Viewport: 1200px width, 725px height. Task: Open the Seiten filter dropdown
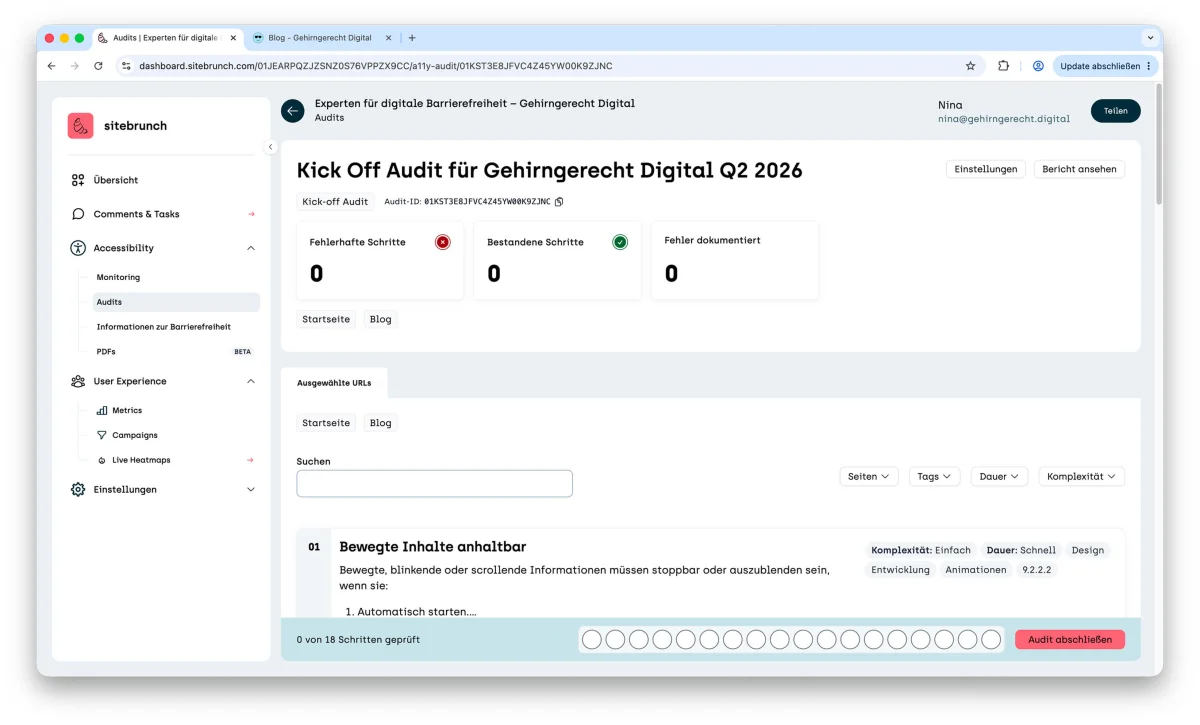click(x=869, y=477)
